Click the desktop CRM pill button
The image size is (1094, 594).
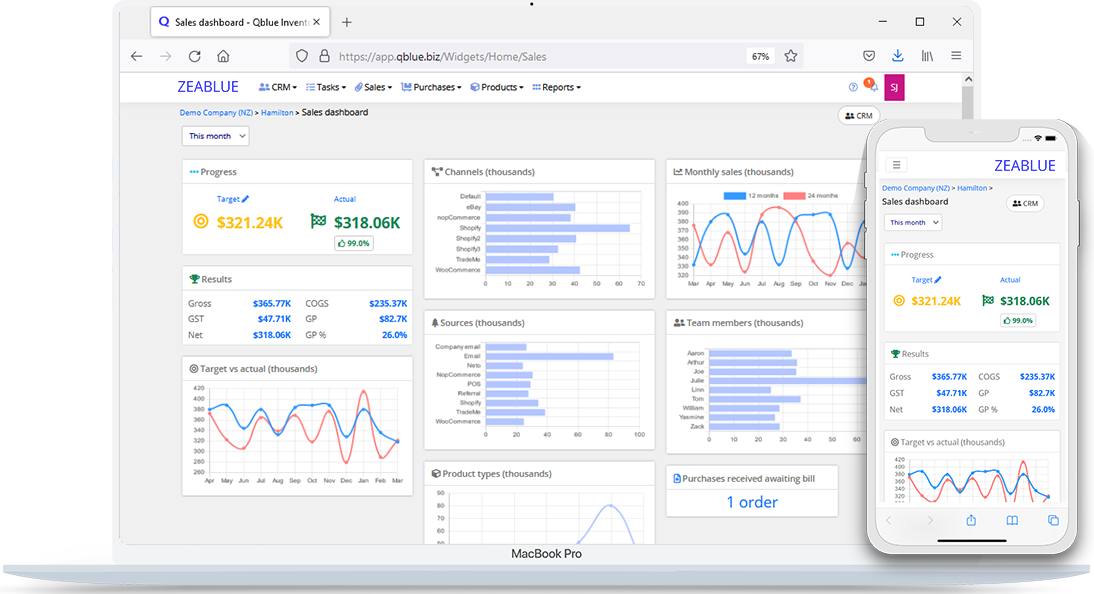pos(859,116)
